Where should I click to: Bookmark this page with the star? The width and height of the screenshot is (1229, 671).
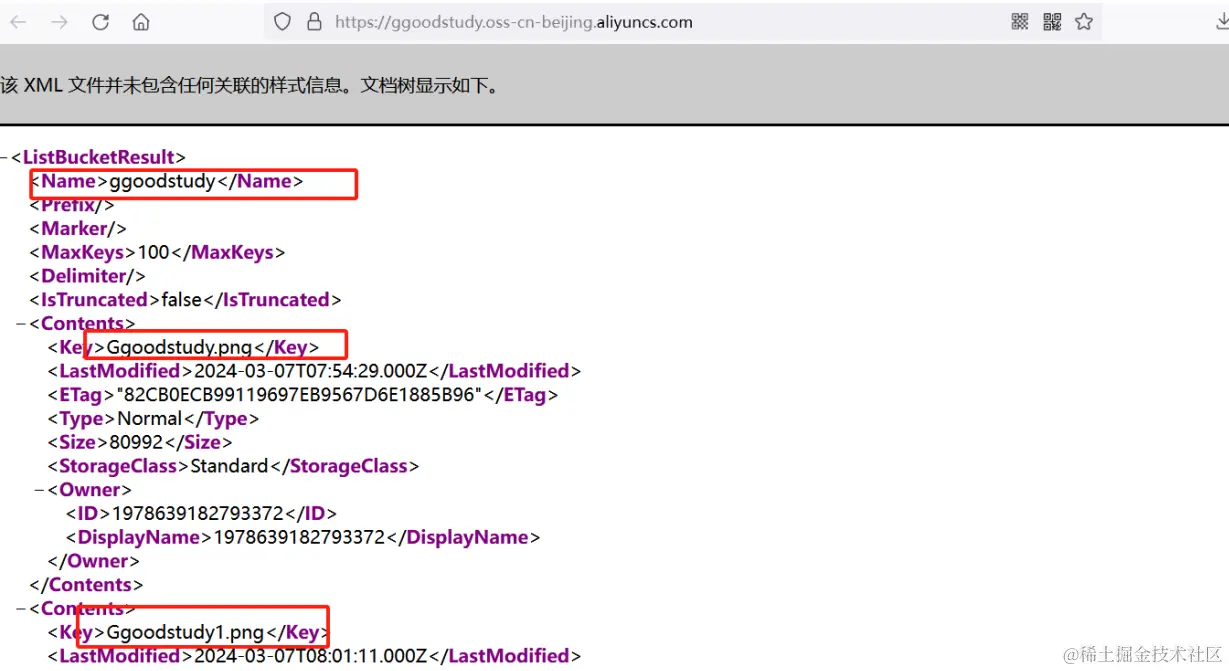(x=1084, y=22)
